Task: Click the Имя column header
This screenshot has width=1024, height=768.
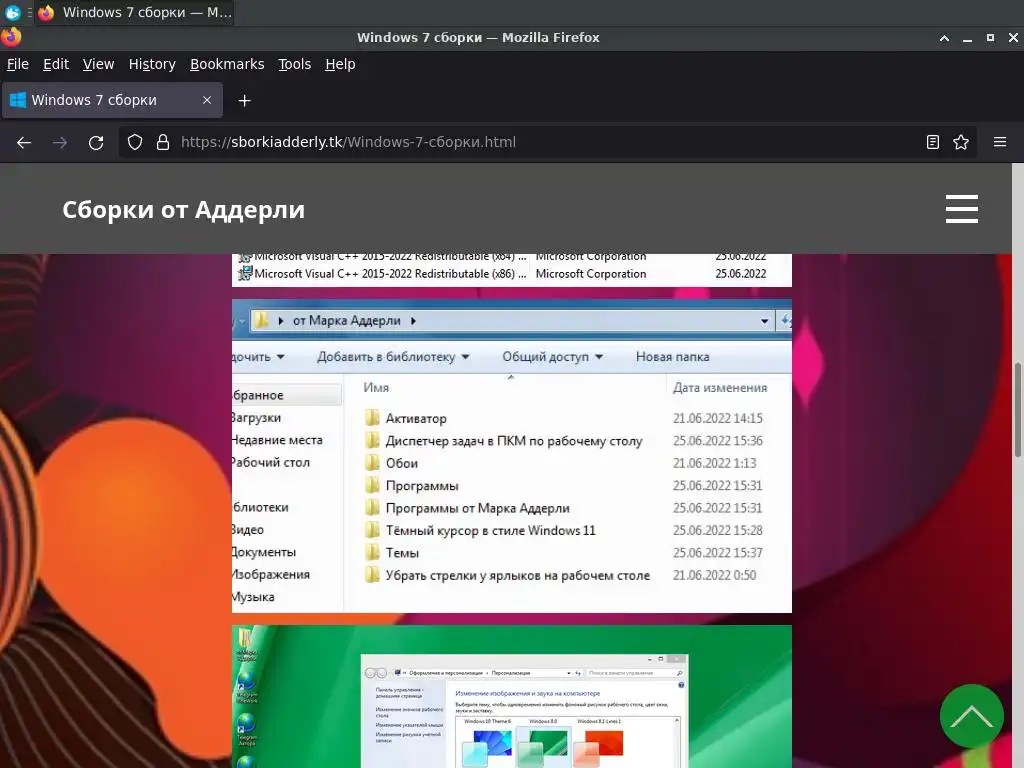Action: click(376, 387)
